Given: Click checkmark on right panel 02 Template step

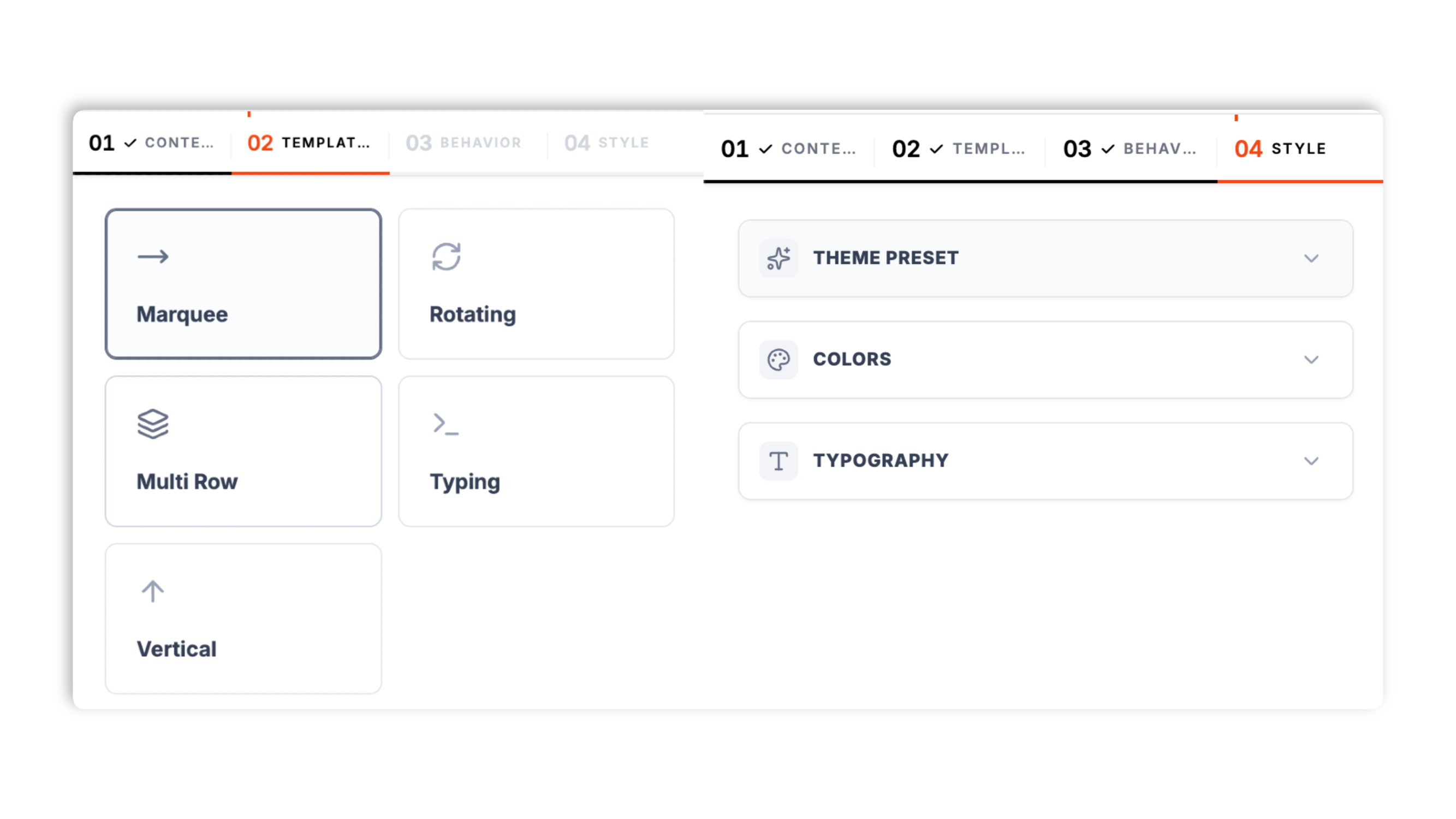Looking at the screenshot, I should pos(937,149).
